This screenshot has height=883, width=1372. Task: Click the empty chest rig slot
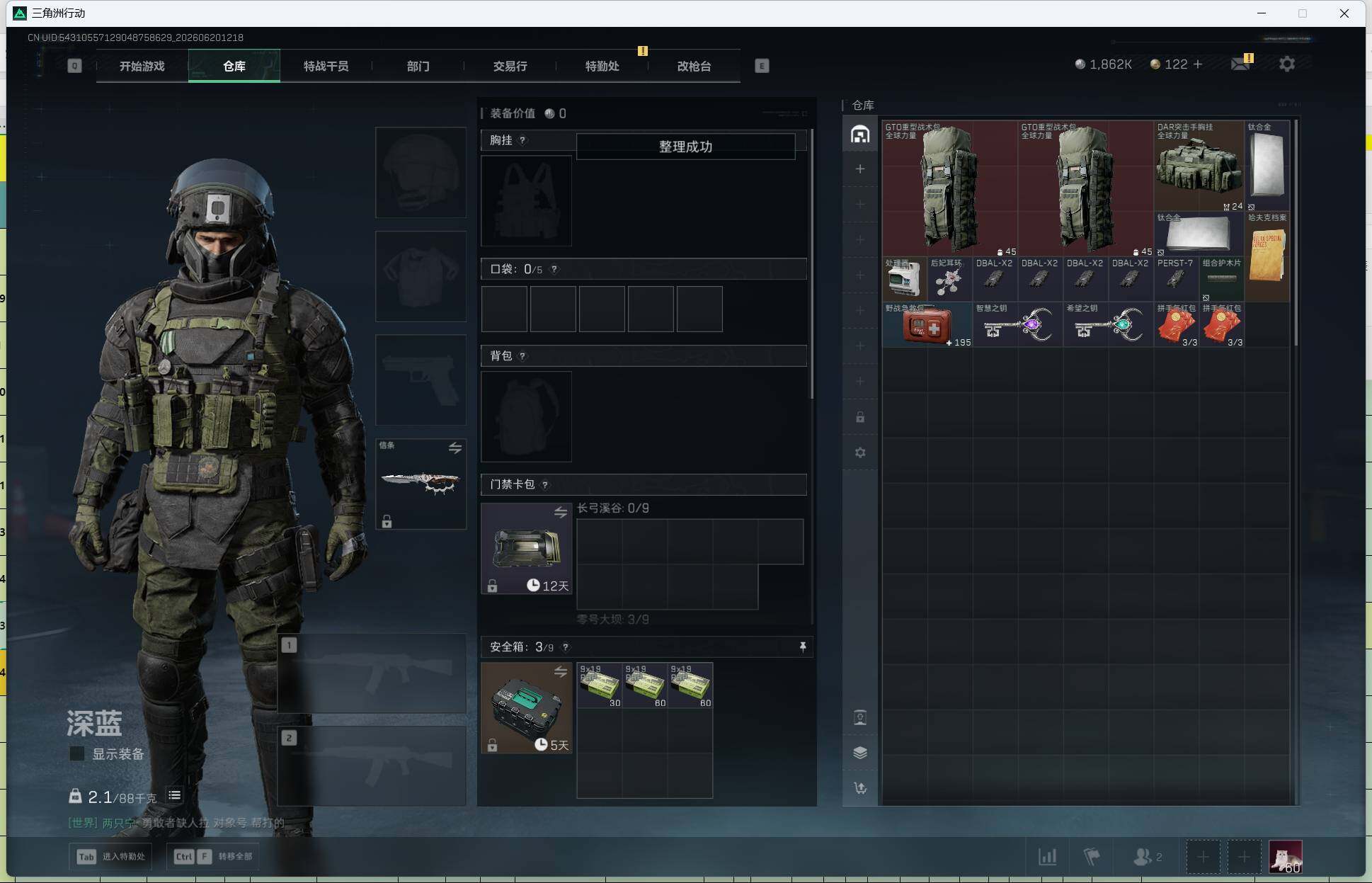[526, 200]
